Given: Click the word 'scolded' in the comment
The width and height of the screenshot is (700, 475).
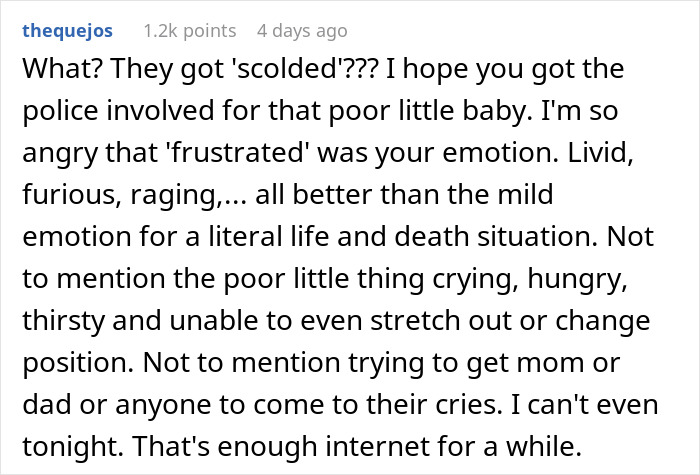Looking at the screenshot, I should point(287,68).
